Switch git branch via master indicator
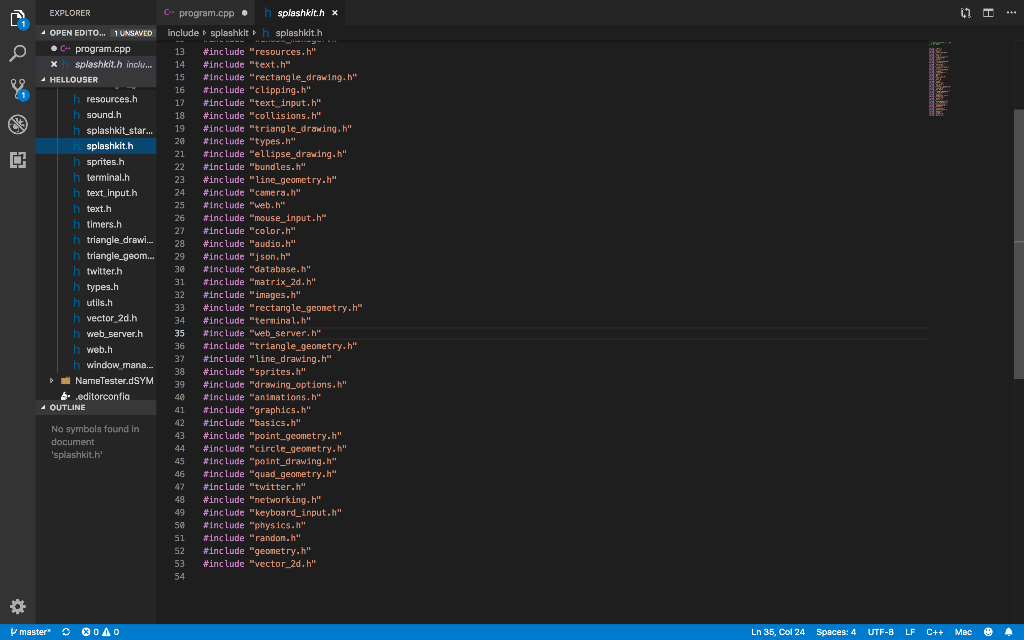The image size is (1024, 640). [32, 631]
